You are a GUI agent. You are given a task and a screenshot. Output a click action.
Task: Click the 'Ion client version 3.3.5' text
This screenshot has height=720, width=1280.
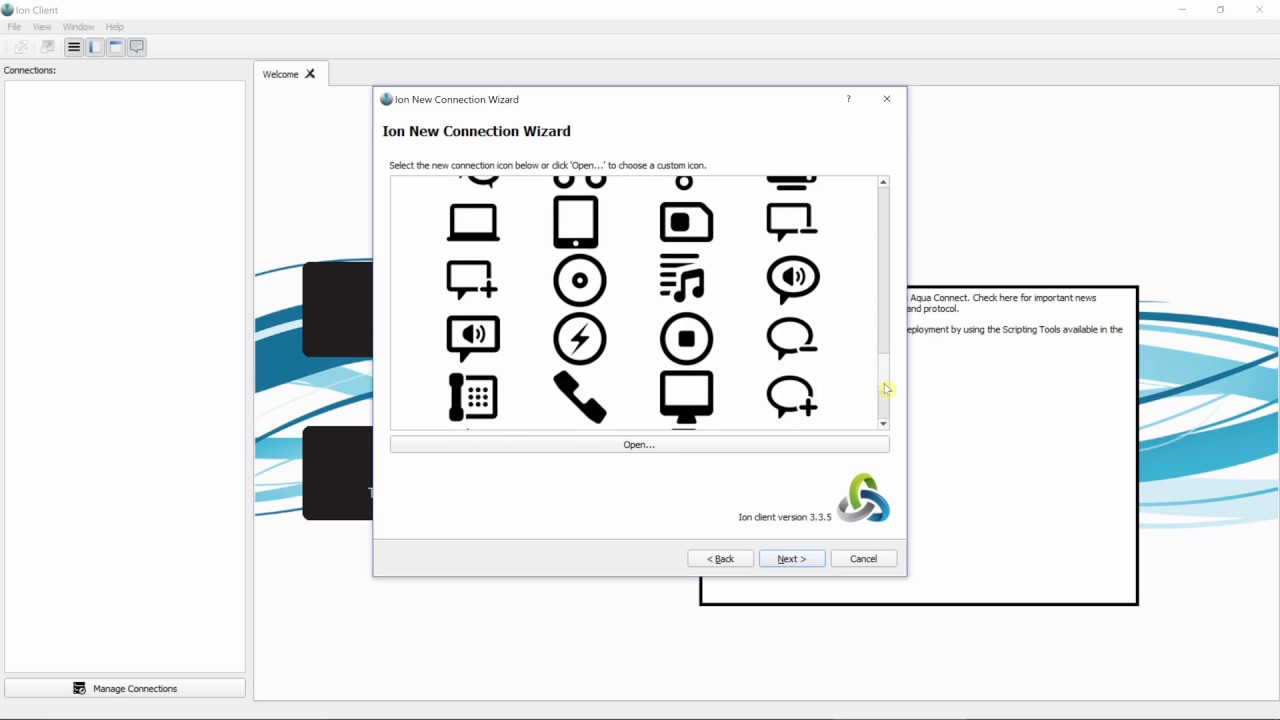[x=785, y=517]
